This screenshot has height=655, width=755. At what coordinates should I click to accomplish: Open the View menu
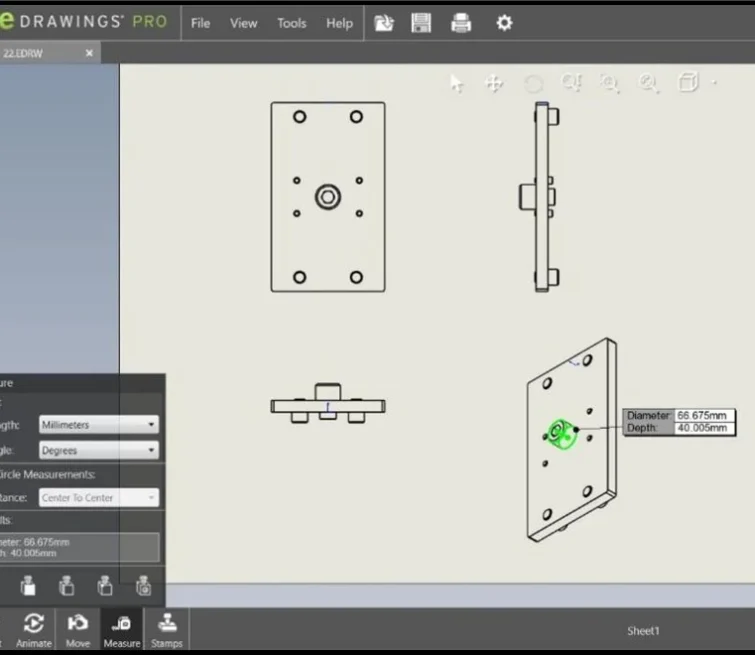point(243,23)
